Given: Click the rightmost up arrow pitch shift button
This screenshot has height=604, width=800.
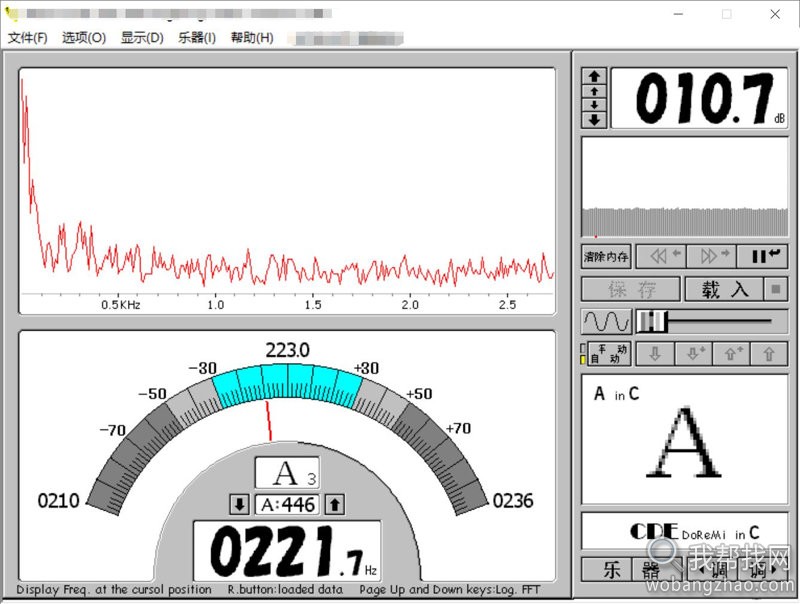Looking at the screenshot, I should (x=768, y=354).
